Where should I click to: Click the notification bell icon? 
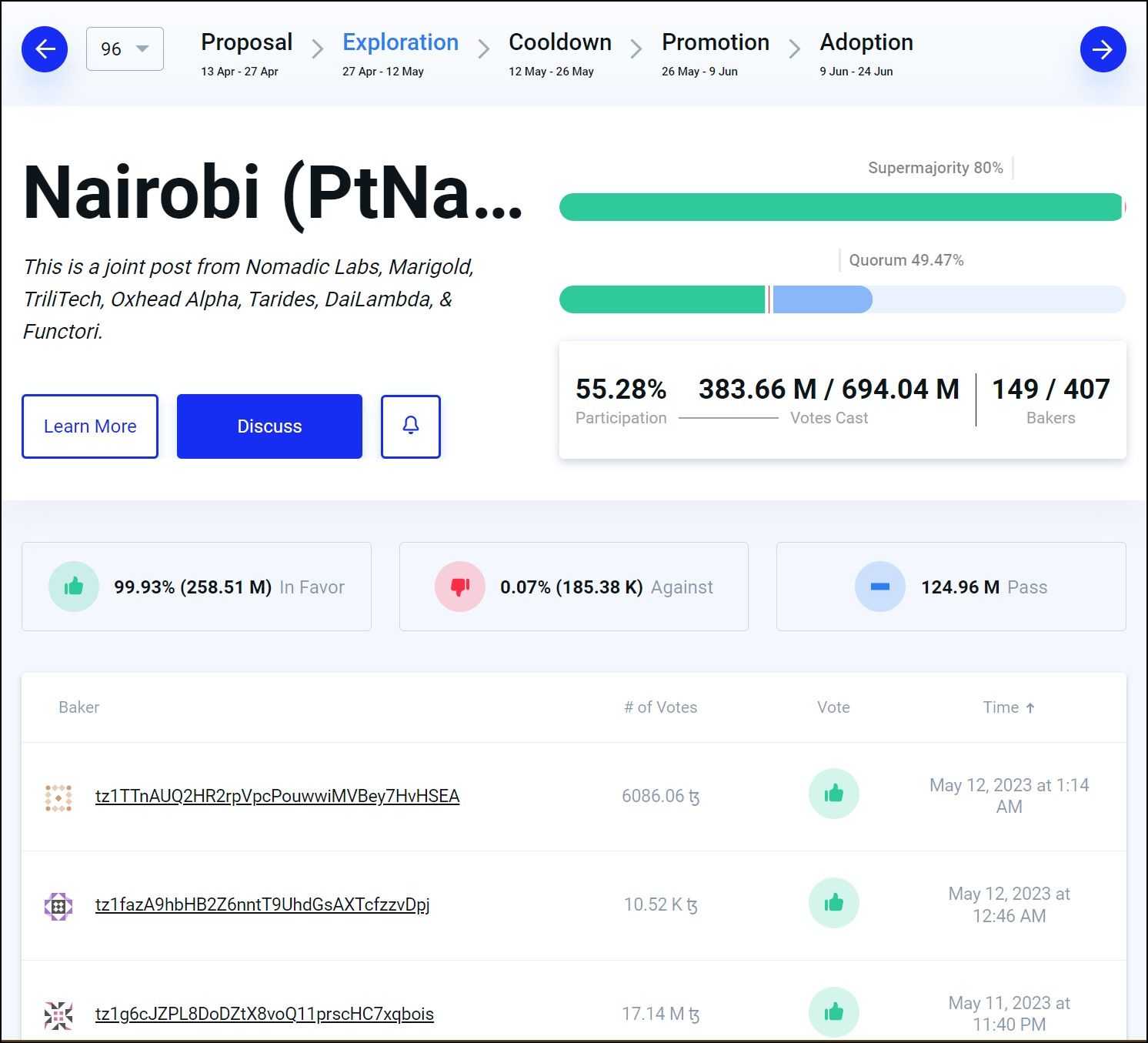pos(411,426)
